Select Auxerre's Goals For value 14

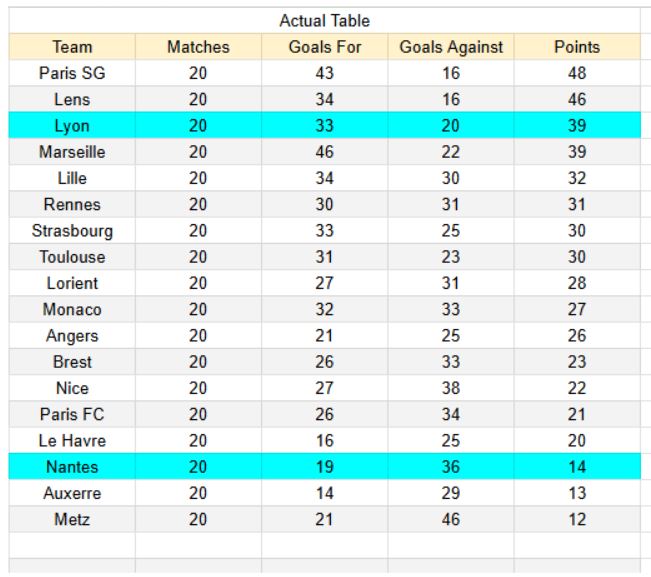324,493
